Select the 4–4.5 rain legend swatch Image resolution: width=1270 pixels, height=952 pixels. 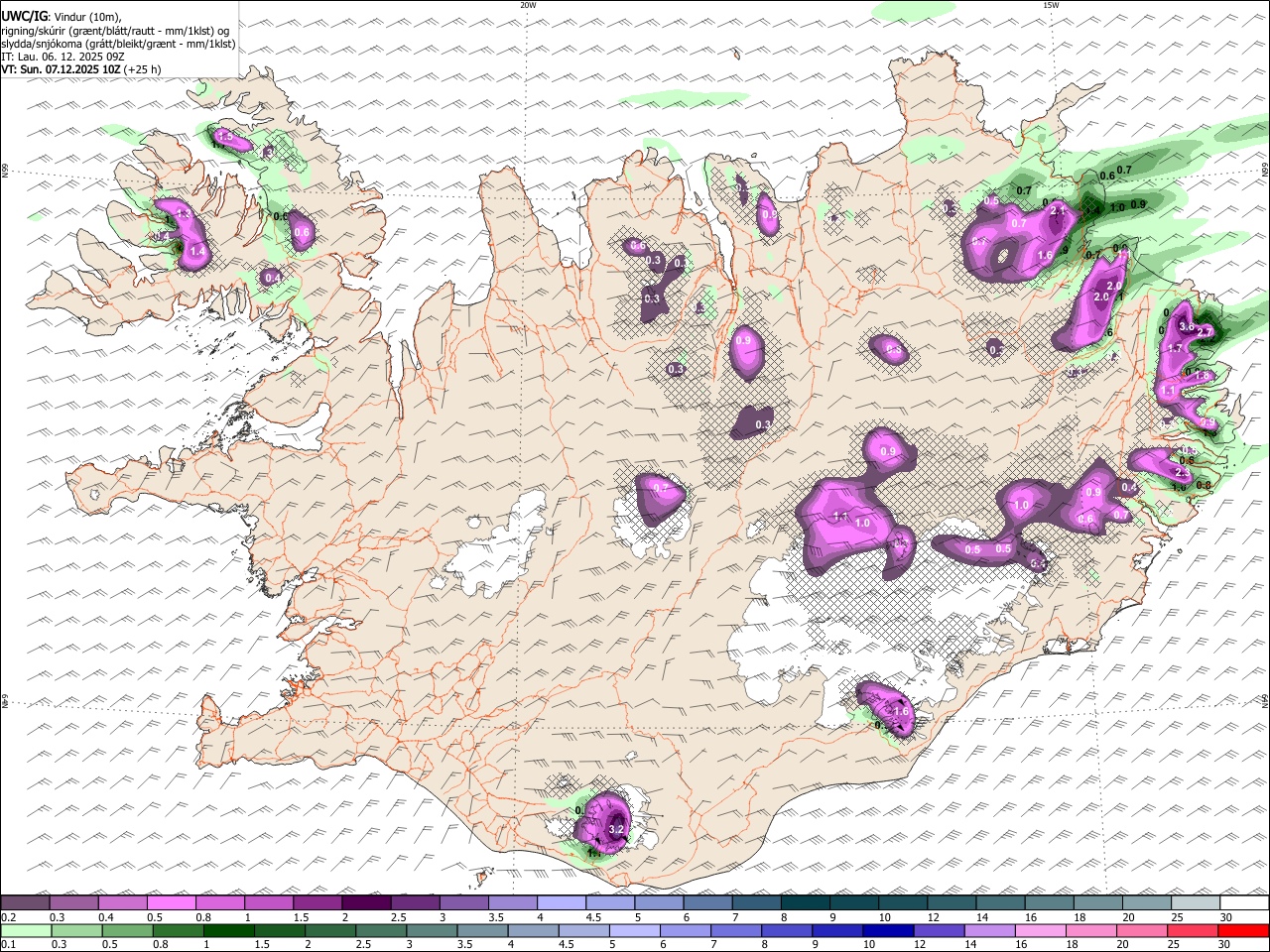click(x=534, y=931)
